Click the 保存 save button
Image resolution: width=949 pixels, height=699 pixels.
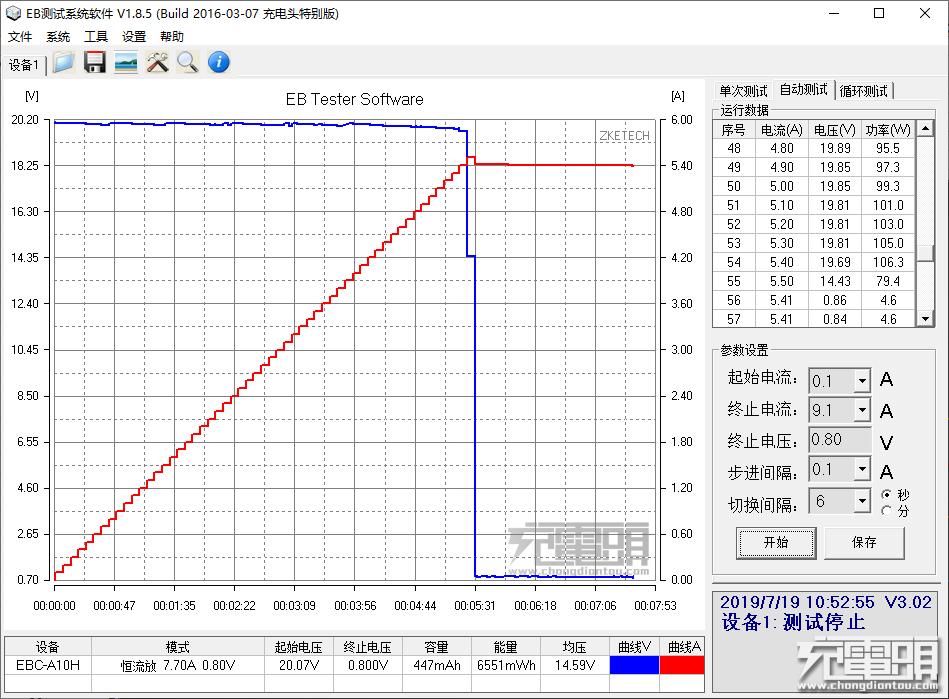tap(864, 543)
